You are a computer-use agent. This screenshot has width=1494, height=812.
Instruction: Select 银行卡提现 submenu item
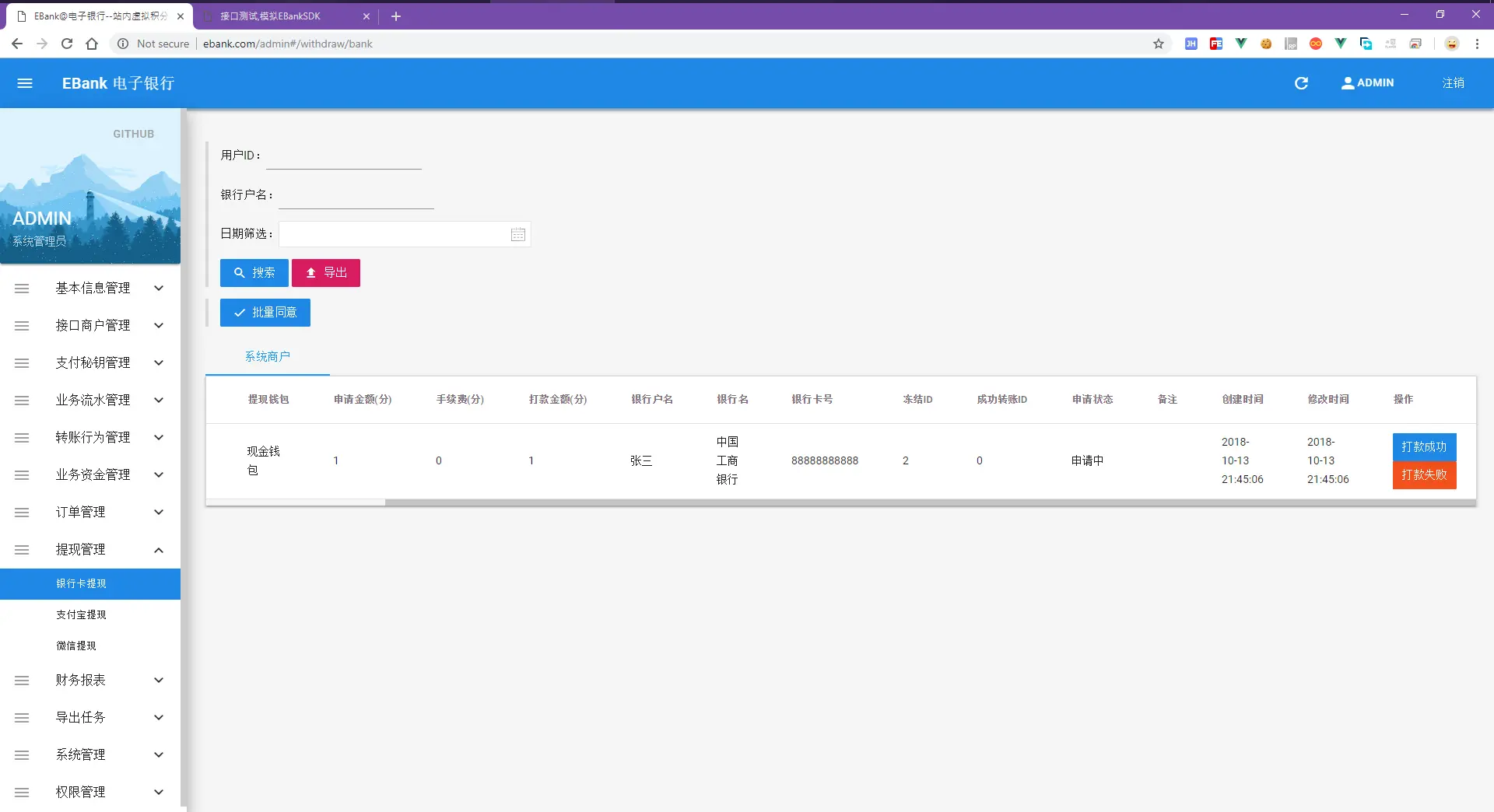pyautogui.click(x=90, y=584)
